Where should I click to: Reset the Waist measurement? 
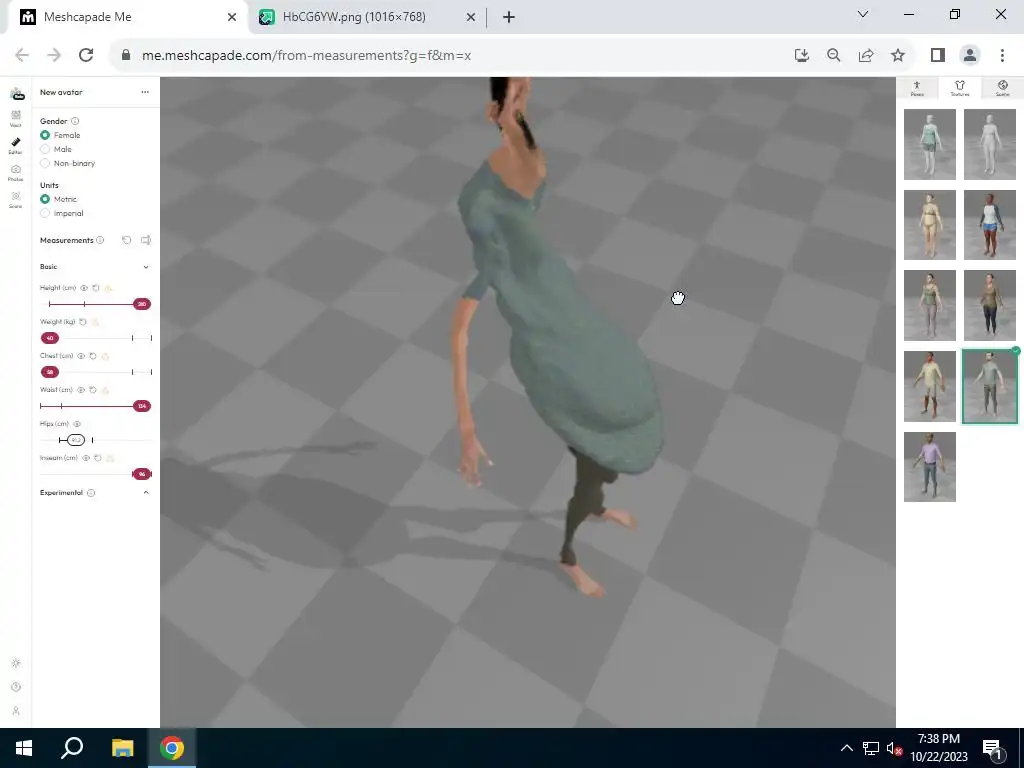pyautogui.click(x=93, y=390)
